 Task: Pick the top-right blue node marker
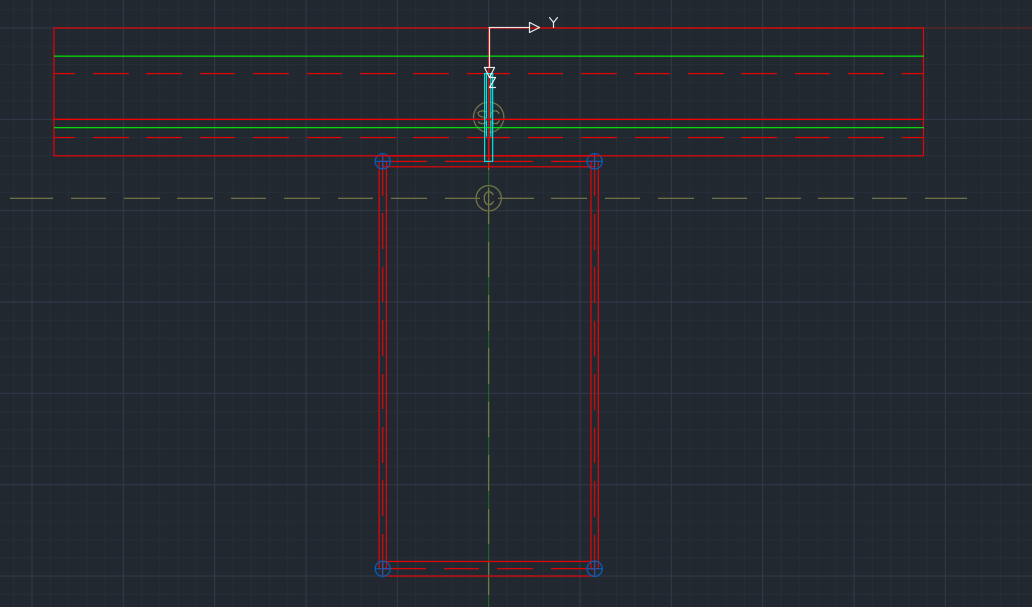point(594,161)
